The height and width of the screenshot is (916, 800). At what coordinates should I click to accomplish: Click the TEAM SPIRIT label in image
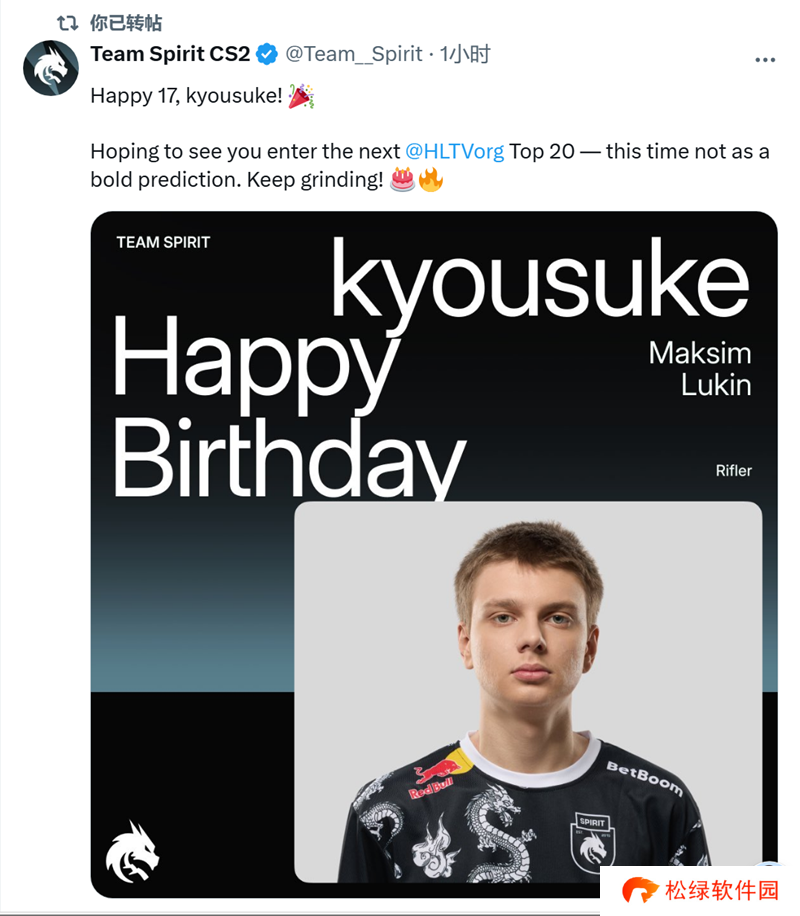point(163,242)
